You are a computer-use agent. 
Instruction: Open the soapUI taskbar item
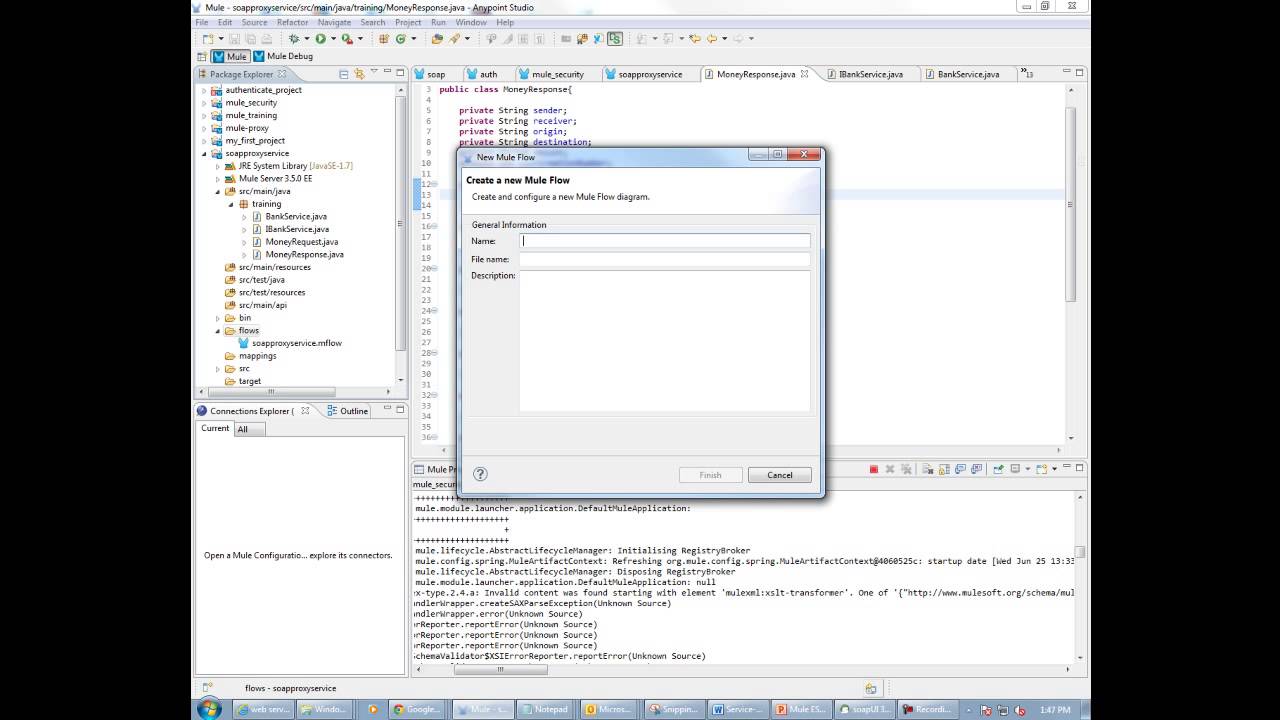tap(865, 709)
